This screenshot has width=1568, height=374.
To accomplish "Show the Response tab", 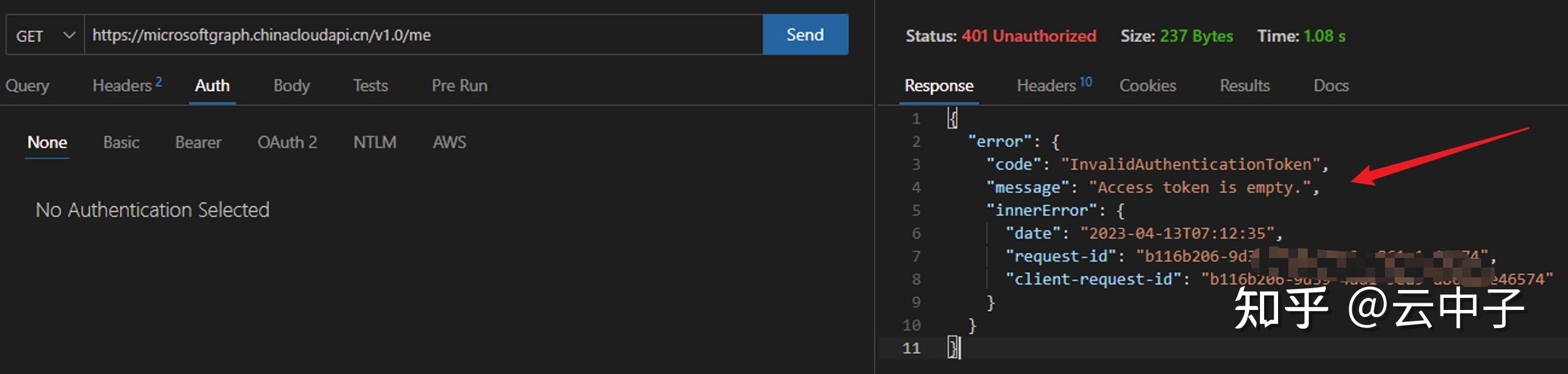I will tap(939, 86).
